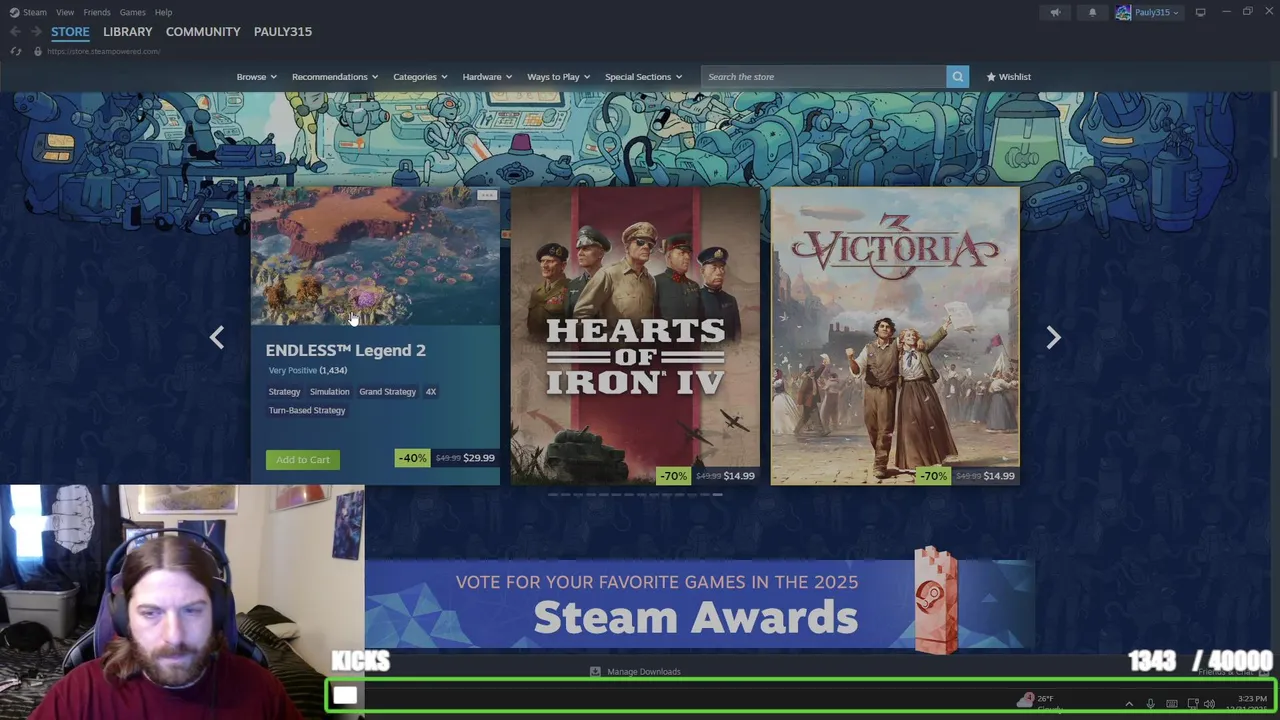Click the Steam logo in title bar
The width and height of the screenshot is (1280, 720).
pos(14,12)
